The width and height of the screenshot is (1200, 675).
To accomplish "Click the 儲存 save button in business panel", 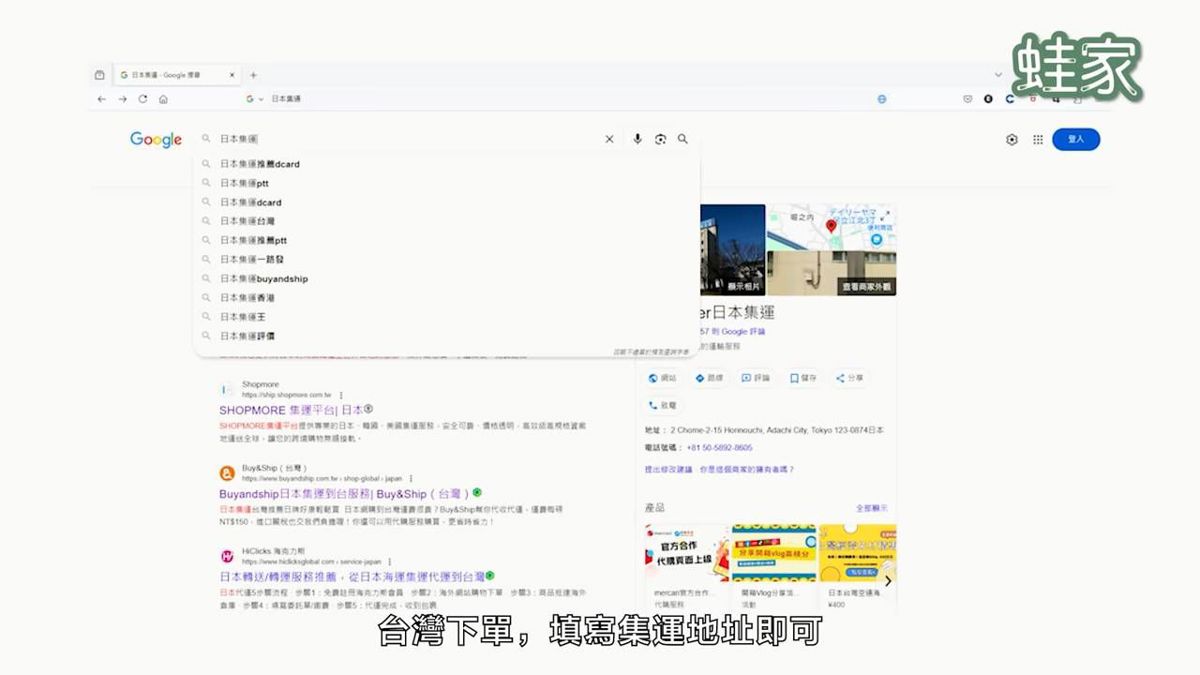I will (x=803, y=378).
